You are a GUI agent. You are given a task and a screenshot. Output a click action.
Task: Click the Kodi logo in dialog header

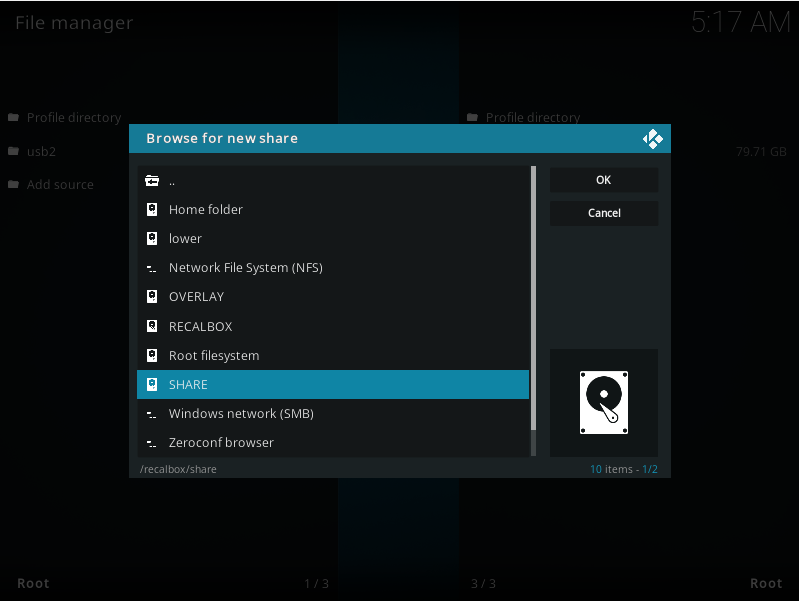(653, 139)
